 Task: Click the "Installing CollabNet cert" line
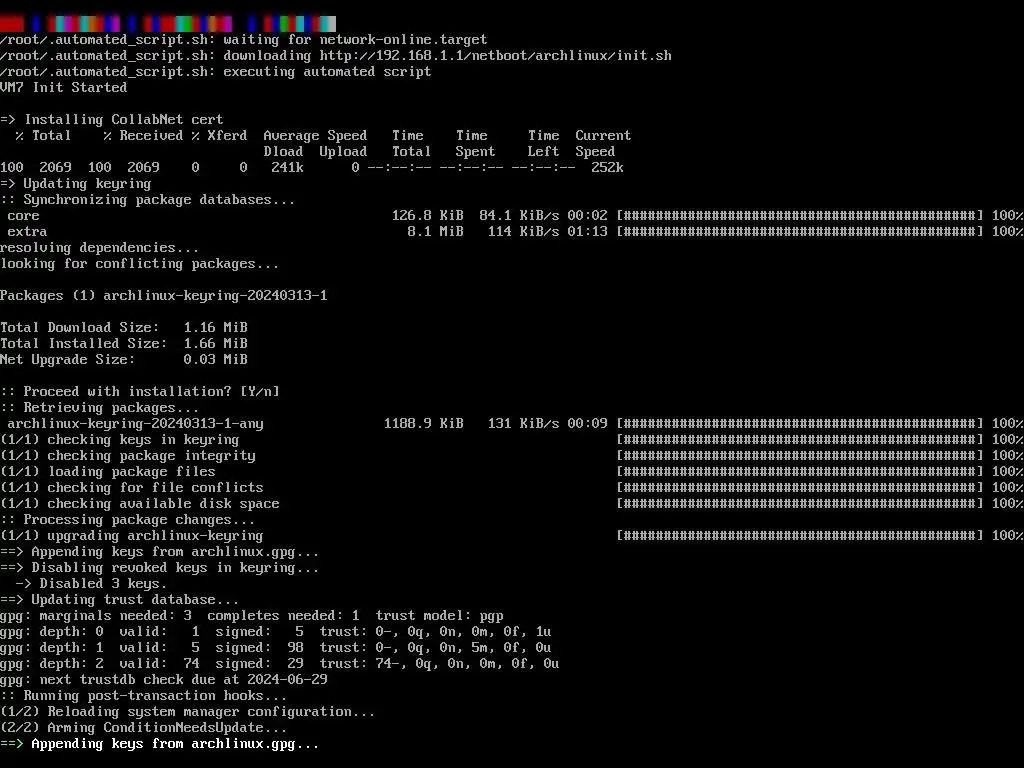pos(112,120)
